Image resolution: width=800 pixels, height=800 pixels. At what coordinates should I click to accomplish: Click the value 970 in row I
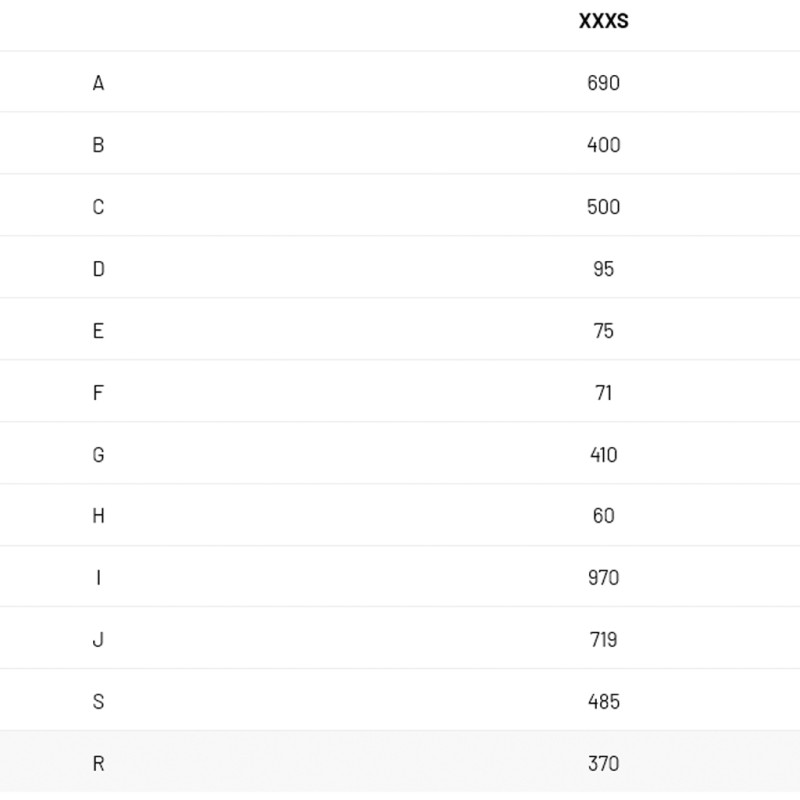coord(603,578)
